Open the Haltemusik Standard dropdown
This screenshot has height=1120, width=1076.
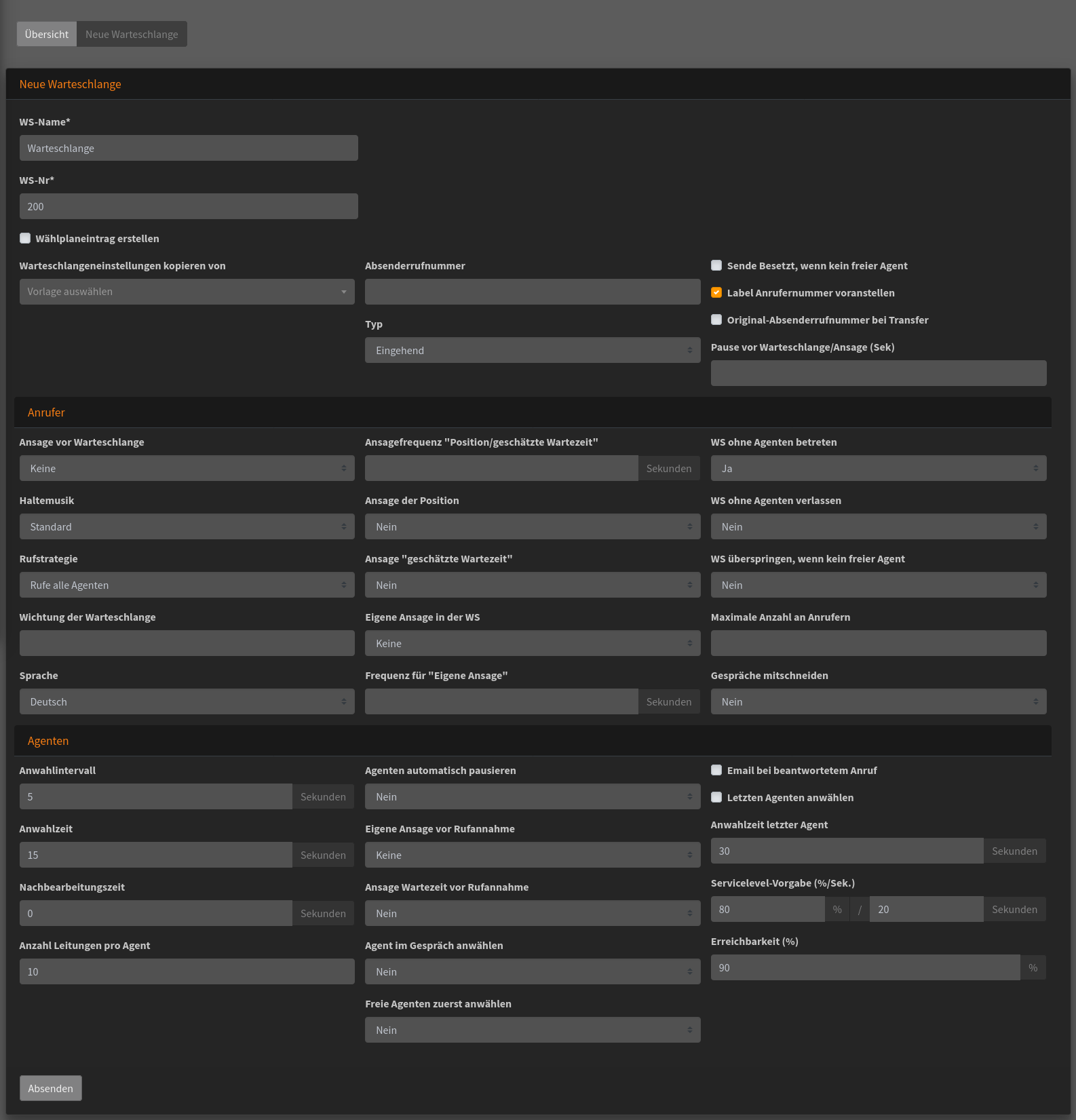coord(187,526)
